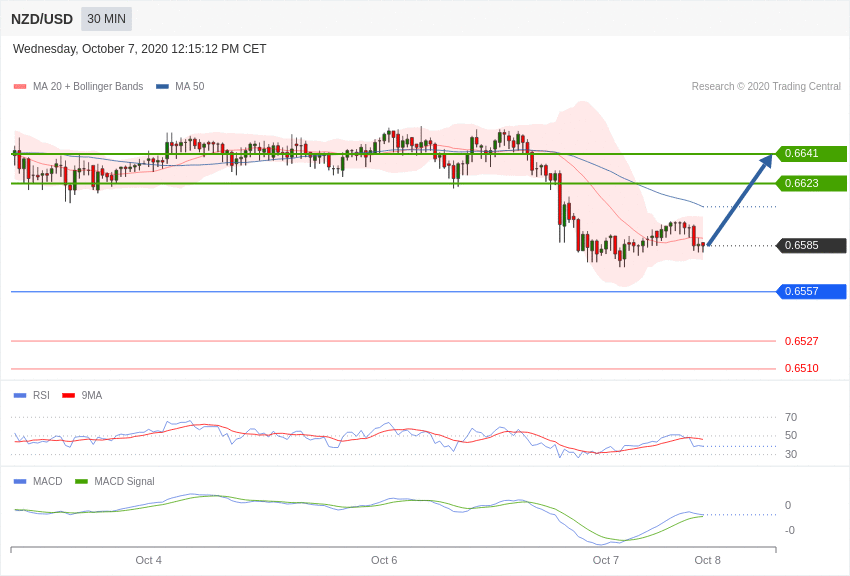
Task: Select the 0.6641 resistance price tag
Action: point(812,153)
